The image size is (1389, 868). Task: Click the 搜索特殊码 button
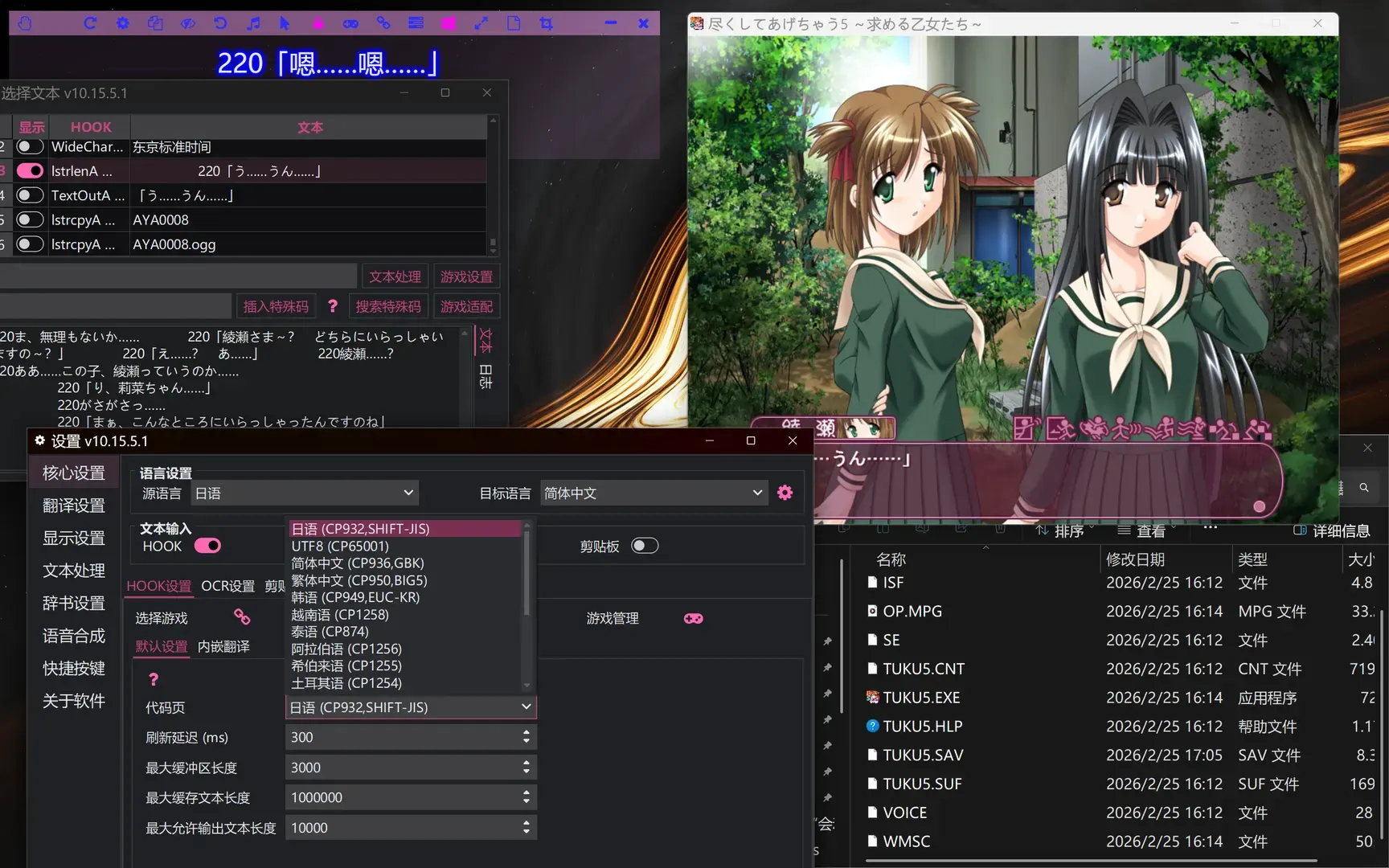tap(388, 306)
